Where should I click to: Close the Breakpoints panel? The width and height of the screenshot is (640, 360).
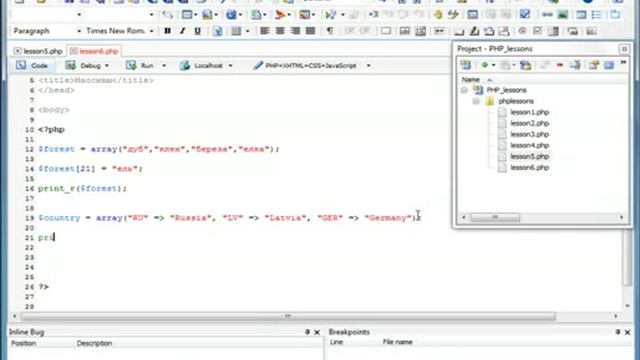click(627, 332)
